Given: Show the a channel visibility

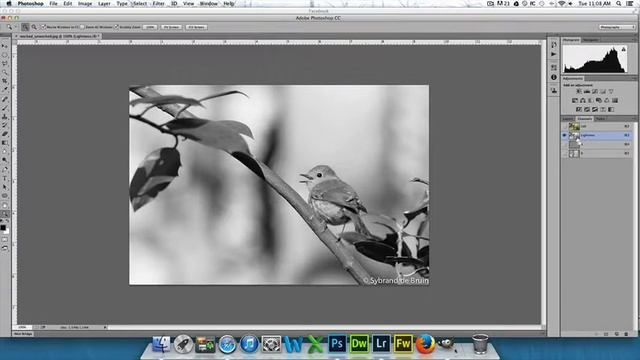Looking at the screenshot, I should (x=565, y=144).
